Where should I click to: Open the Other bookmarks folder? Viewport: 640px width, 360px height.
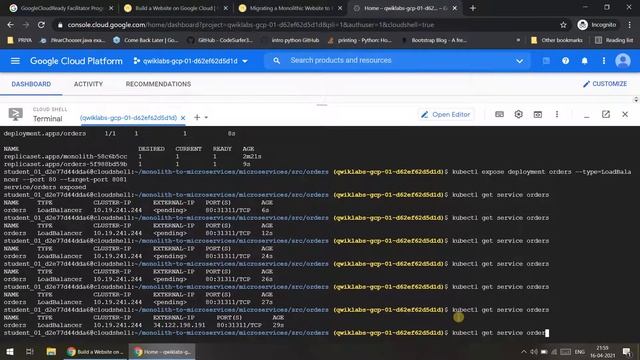557,40
